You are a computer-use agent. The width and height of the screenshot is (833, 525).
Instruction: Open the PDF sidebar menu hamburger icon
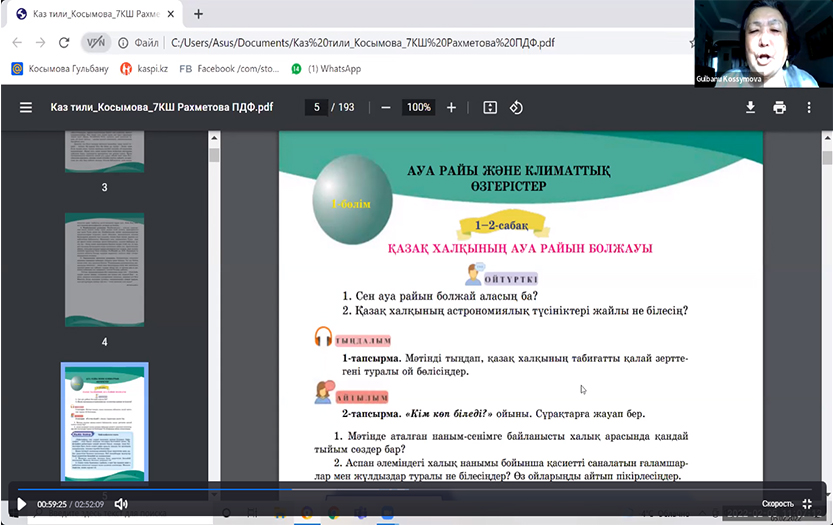tap(26, 107)
